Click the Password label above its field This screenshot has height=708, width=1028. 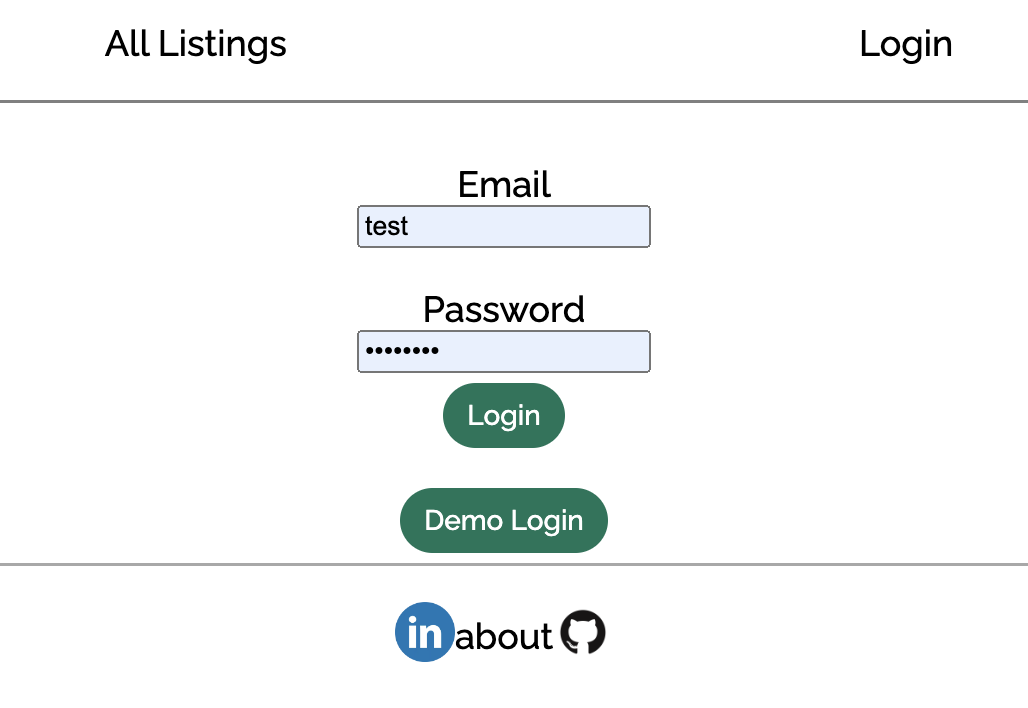coord(503,310)
